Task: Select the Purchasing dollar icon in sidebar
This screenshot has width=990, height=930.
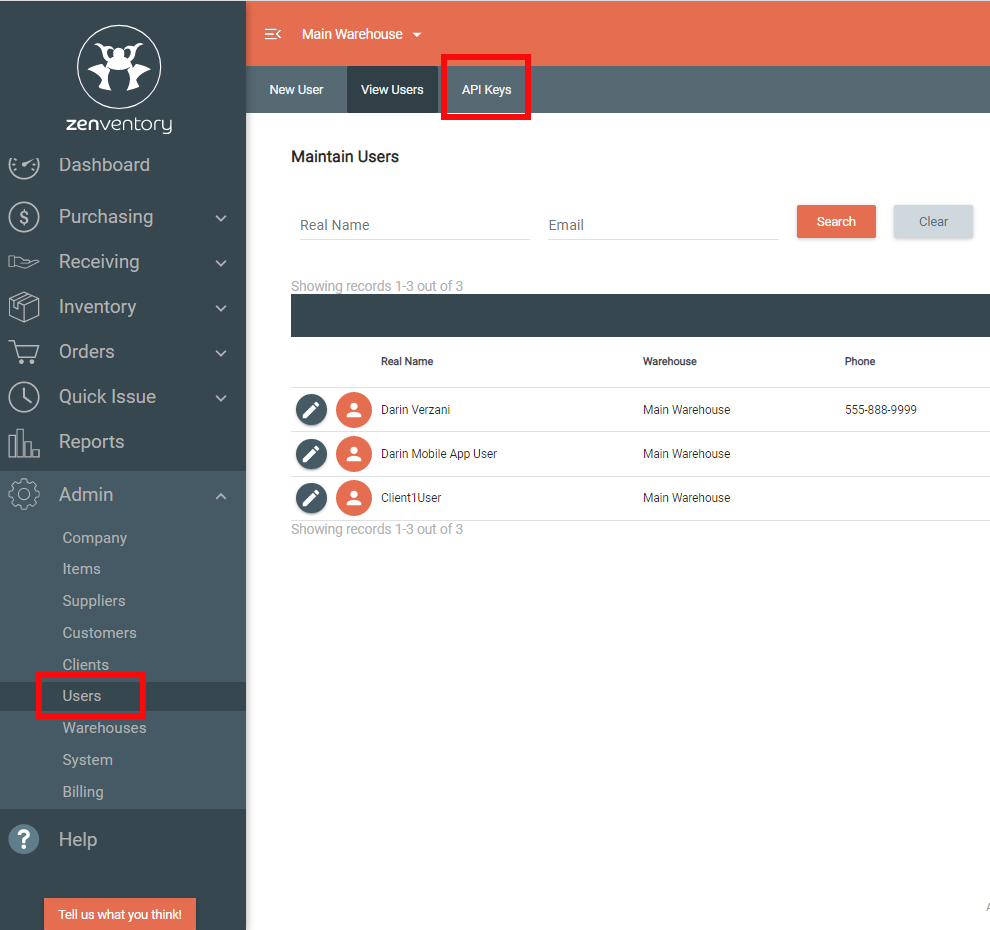Action: pyautogui.click(x=23, y=216)
